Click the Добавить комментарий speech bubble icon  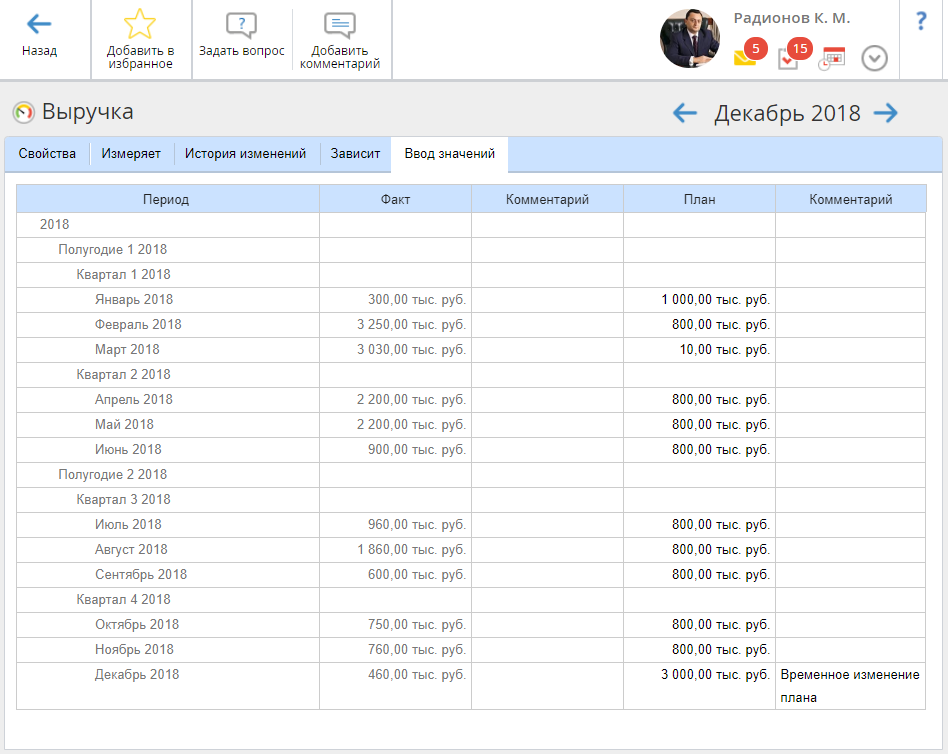(x=340, y=26)
